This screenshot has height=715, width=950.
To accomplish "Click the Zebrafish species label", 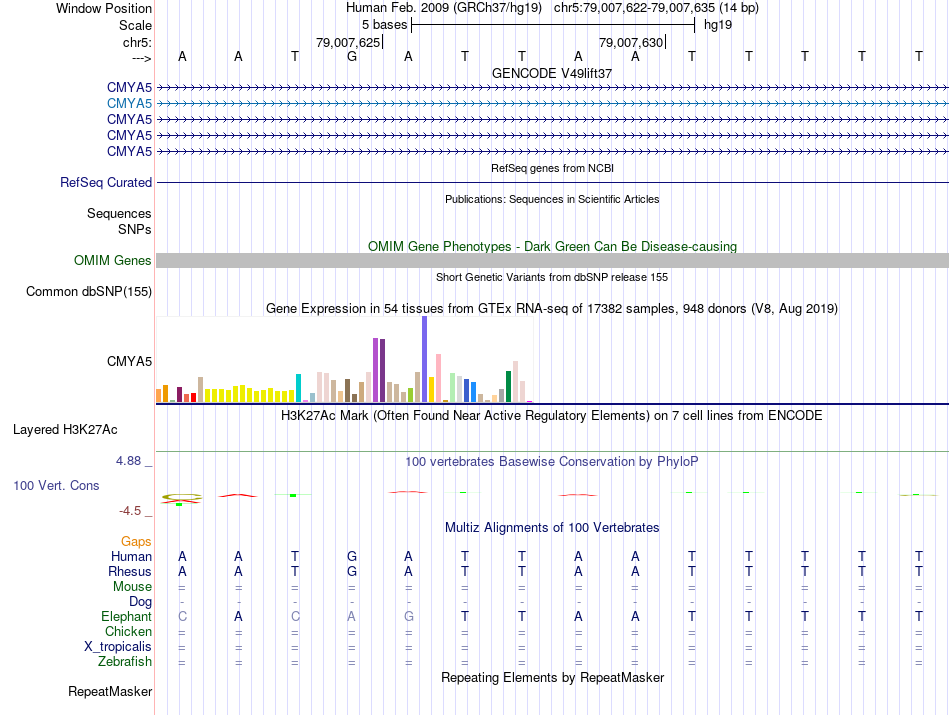I will [x=125, y=662].
